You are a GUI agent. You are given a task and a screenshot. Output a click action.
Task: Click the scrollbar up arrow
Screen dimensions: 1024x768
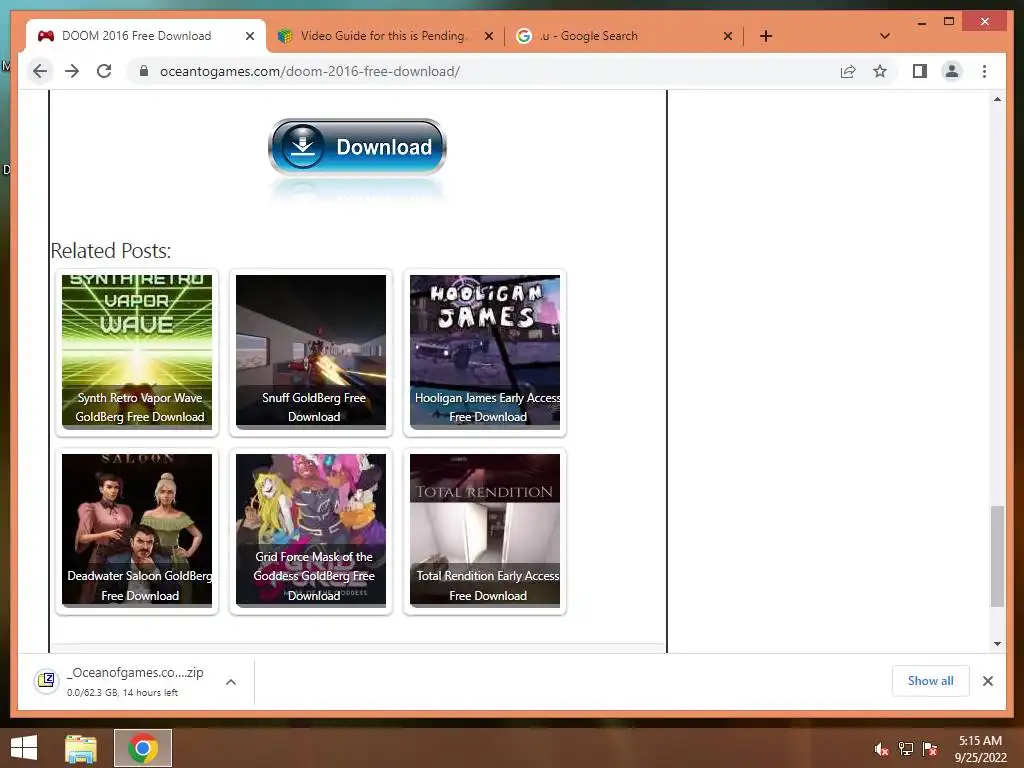[x=997, y=99]
